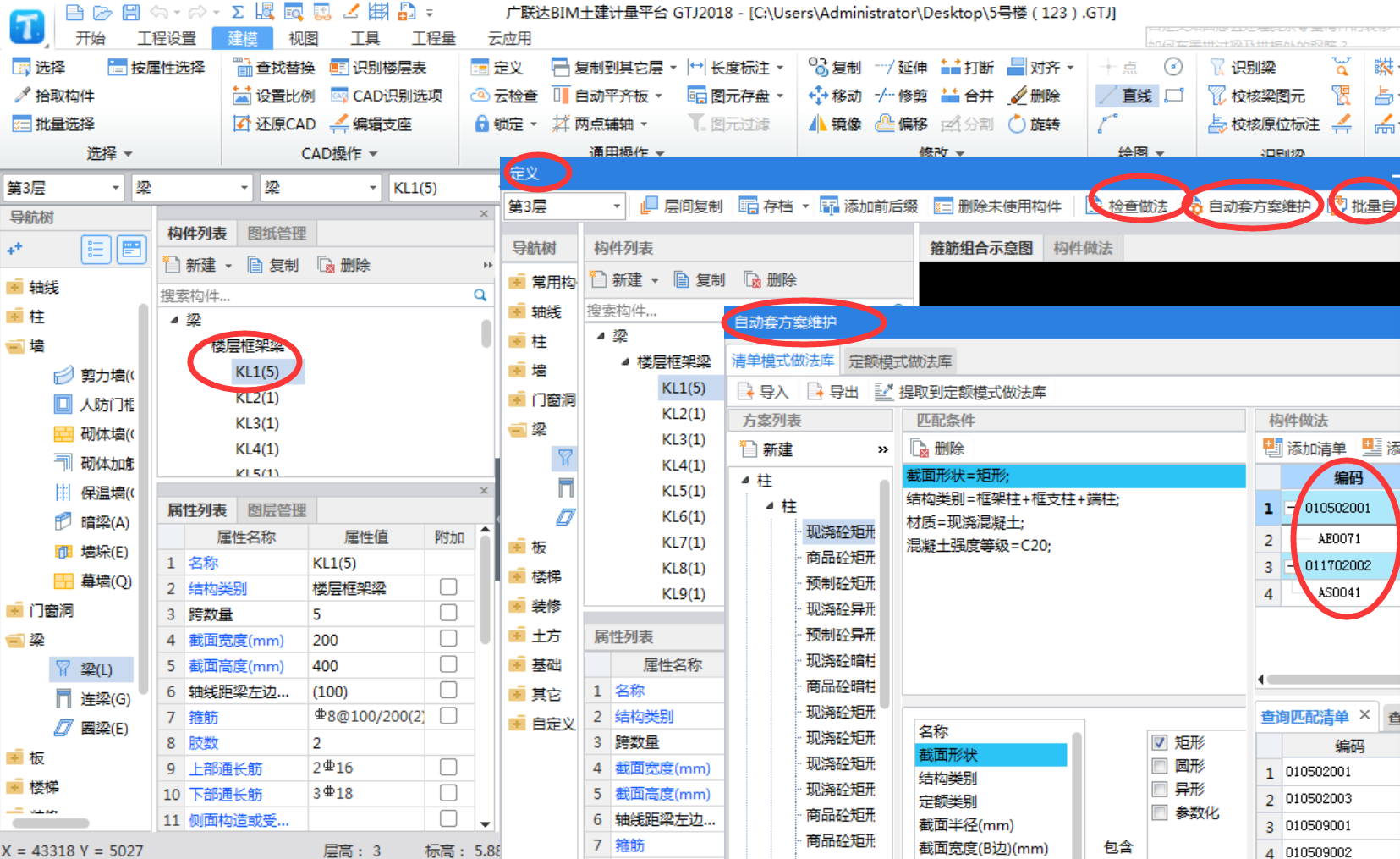Open 批量选择 batch select tool

click(53, 124)
